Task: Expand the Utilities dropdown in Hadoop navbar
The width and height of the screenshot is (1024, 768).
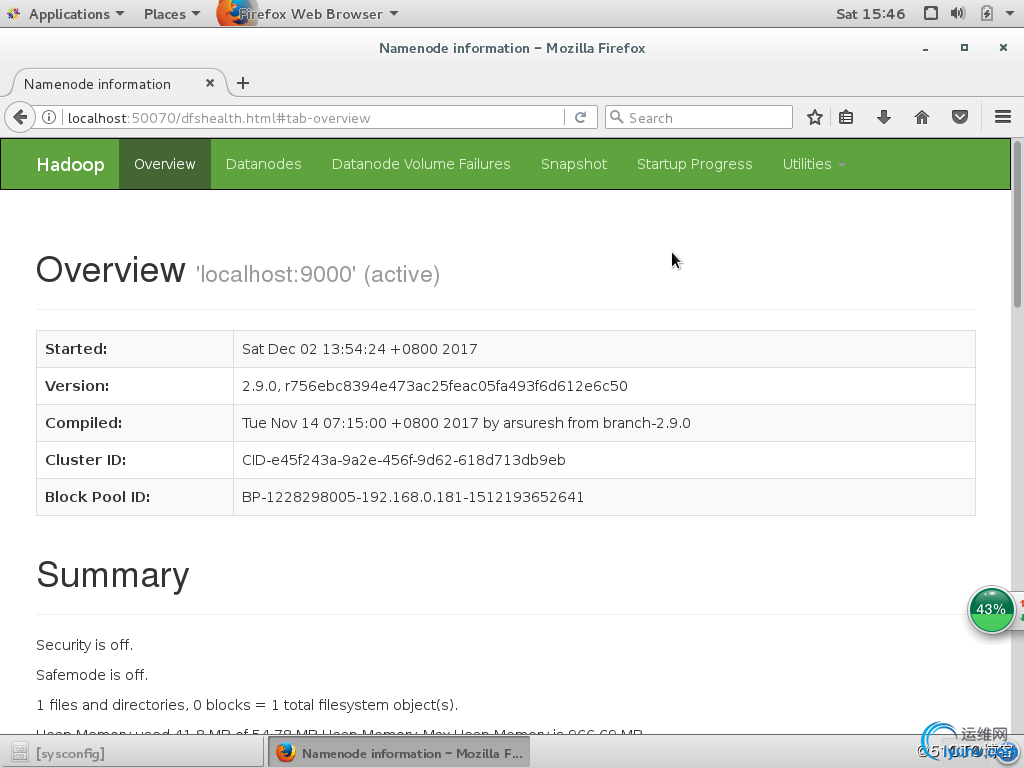Action: click(814, 164)
